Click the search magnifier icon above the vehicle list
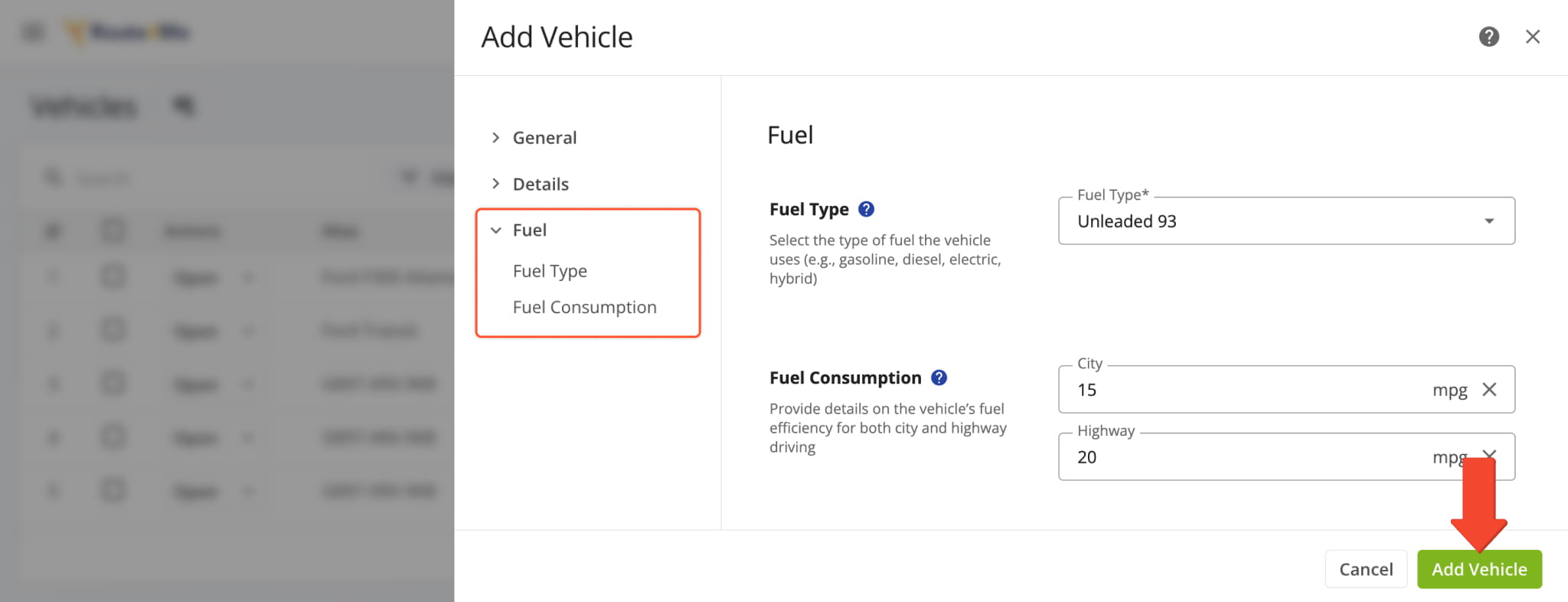 point(54,177)
